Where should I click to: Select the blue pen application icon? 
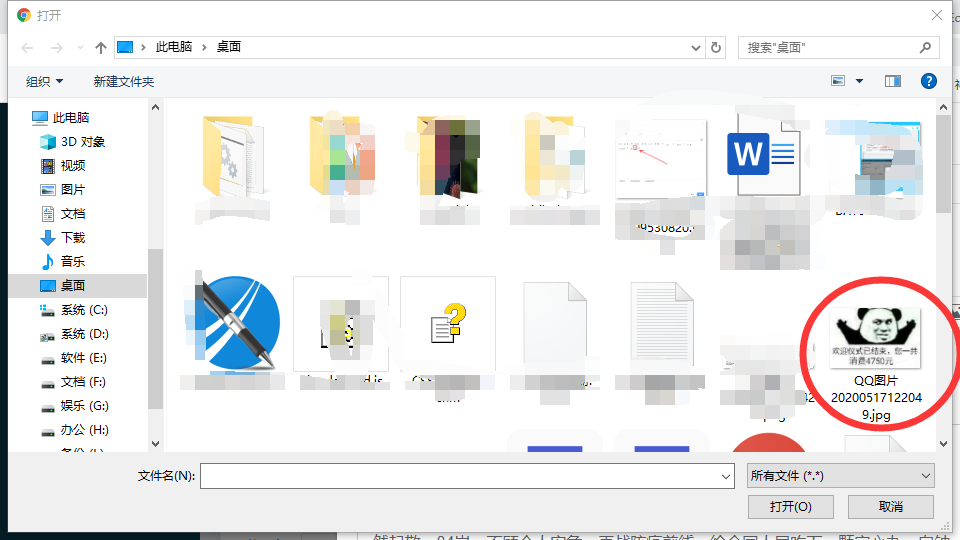point(233,323)
